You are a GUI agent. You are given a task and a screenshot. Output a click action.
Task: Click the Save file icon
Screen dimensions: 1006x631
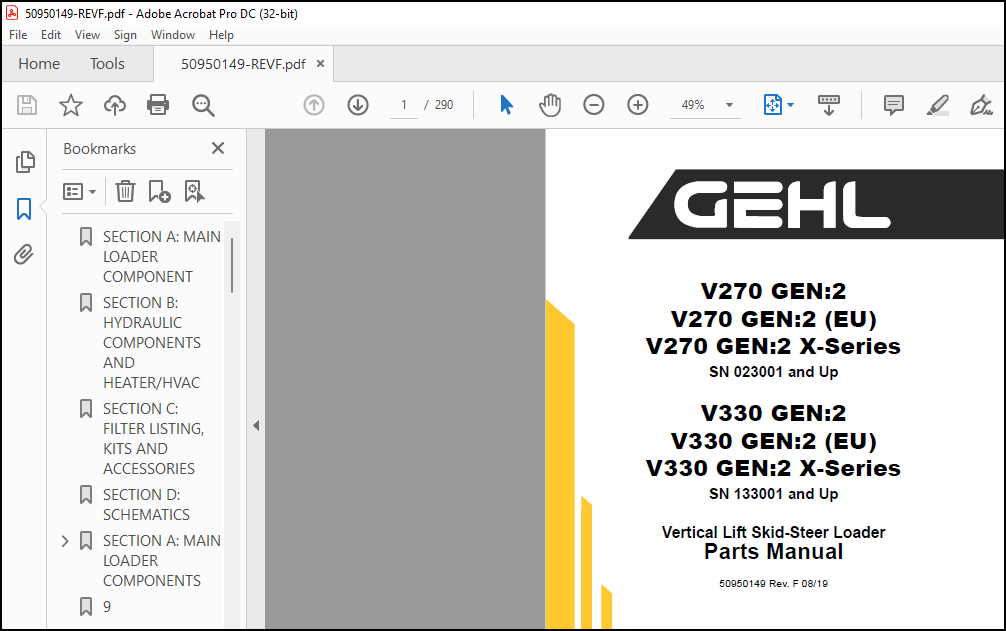(27, 105)
